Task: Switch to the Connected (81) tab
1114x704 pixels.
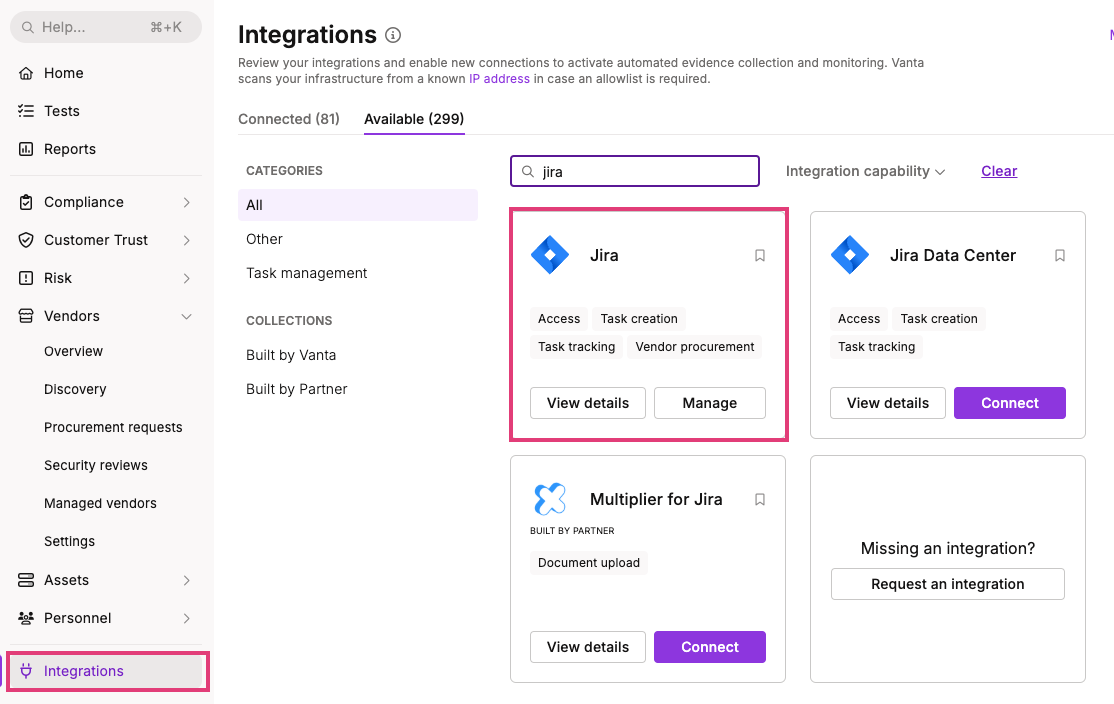Action: (288, 119)
